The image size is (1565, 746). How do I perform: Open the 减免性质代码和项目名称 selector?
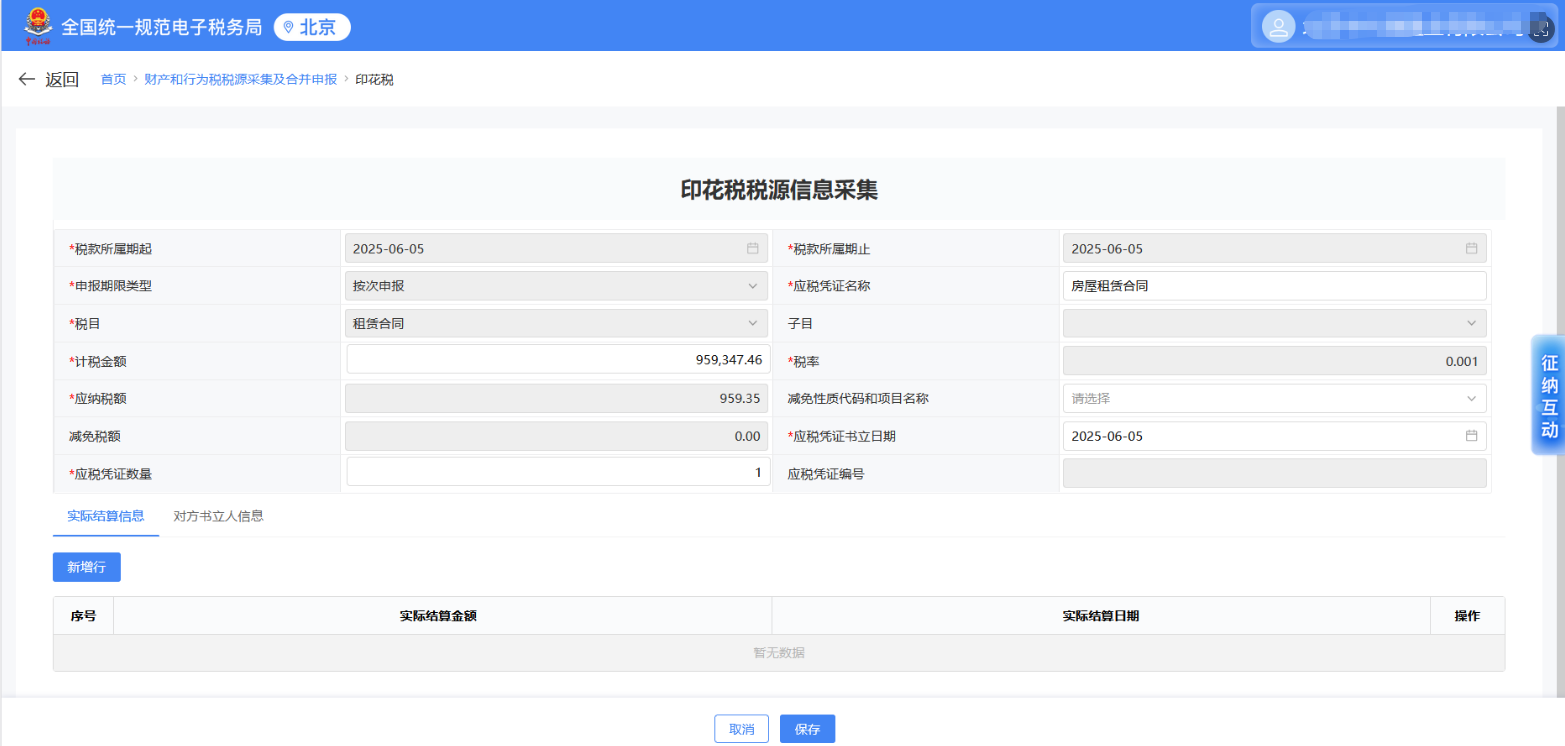click(1470, 398)
